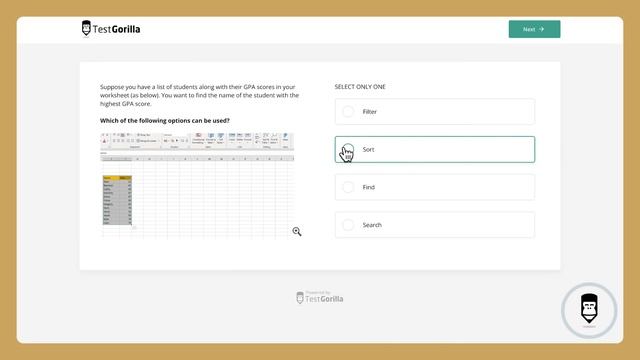Screen dimensions: 640x360
Task: Choose the Search radio option
Action: click(435, 225)
